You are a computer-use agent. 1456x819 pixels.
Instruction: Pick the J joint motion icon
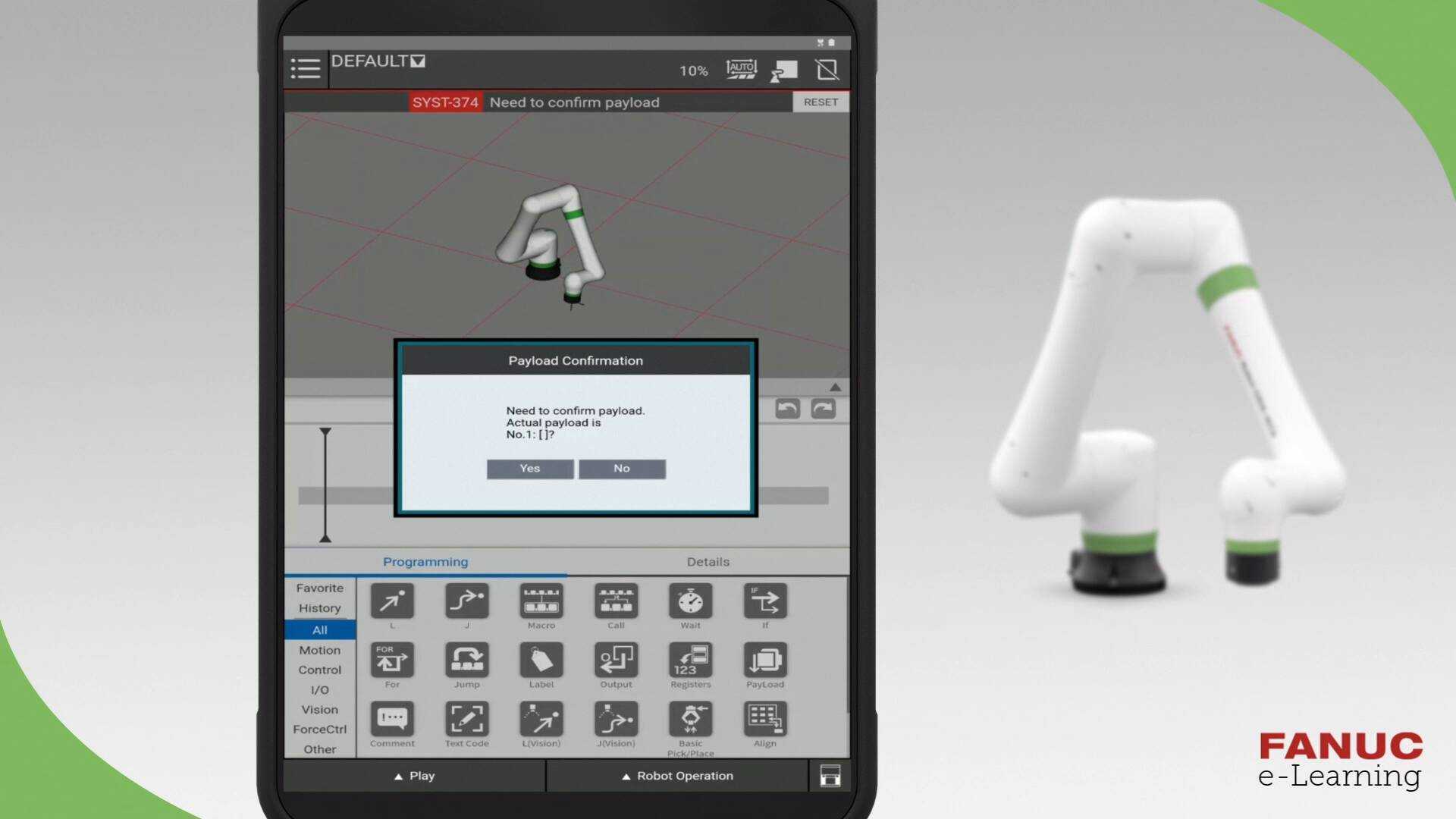pos(467,601)
